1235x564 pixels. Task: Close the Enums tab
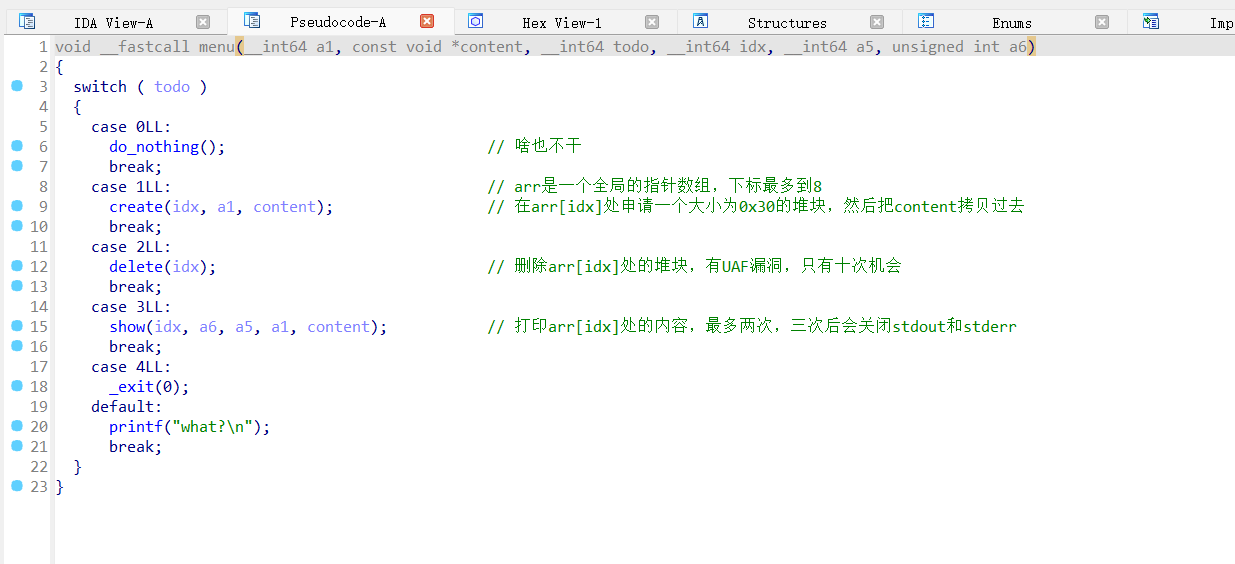[1102, 22]
